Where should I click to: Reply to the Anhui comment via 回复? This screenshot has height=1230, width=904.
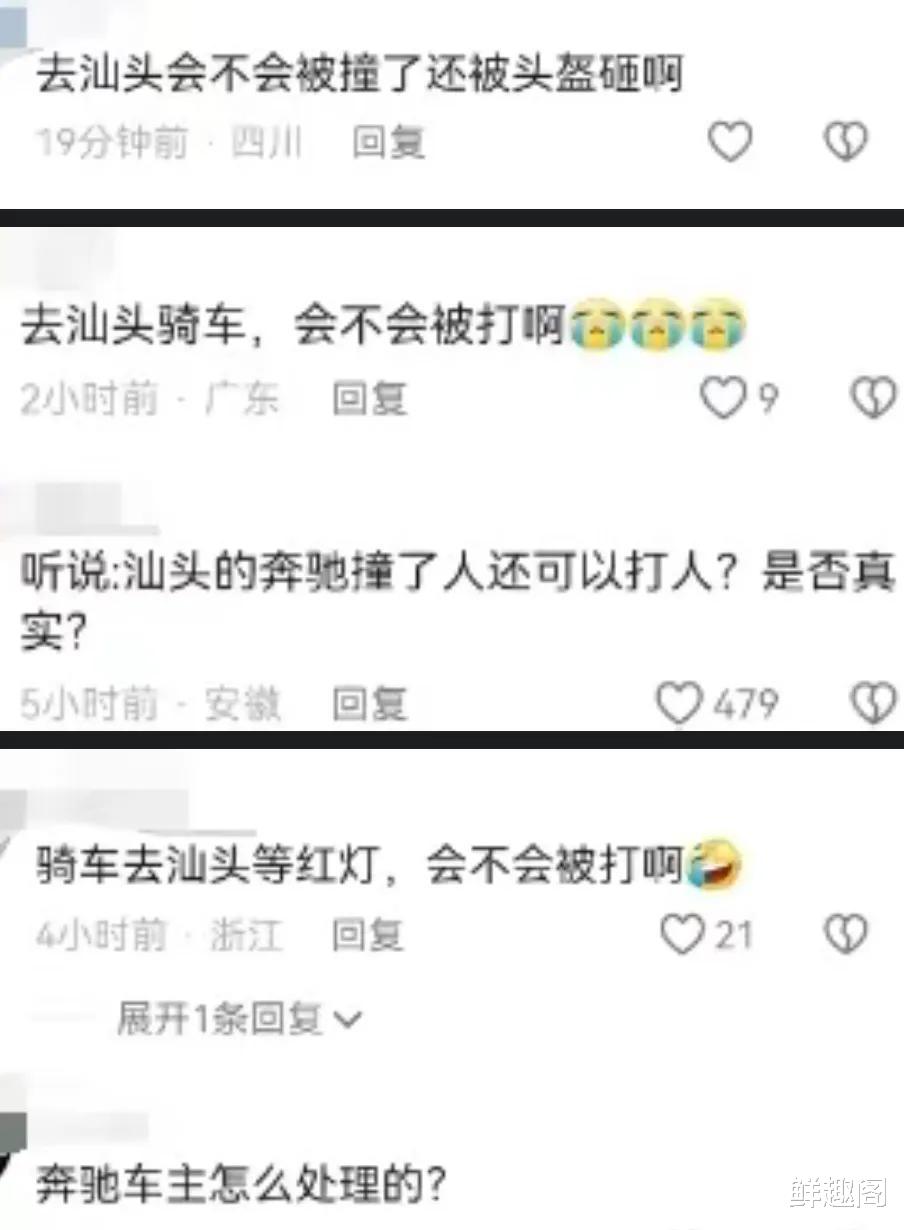(370, 704)
